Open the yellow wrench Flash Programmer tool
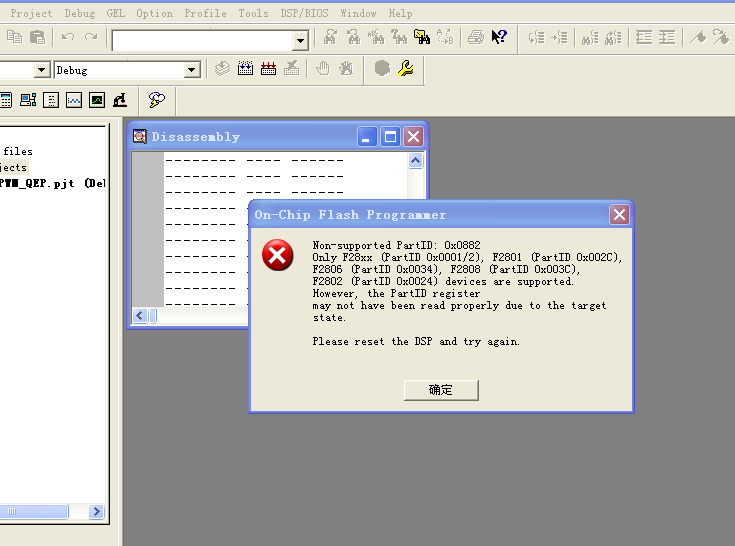735x546 pixels. pos(405,69)
